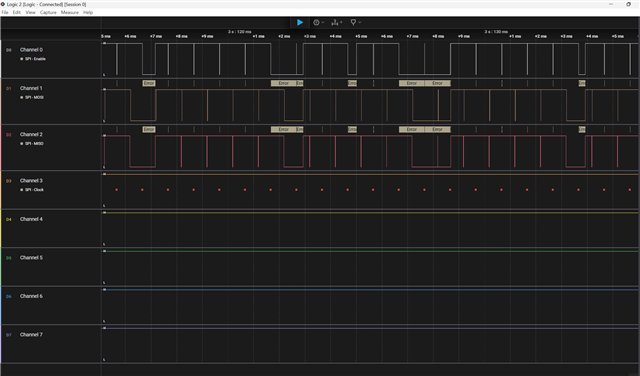
Task: Click the D2 channel index badge
Action: point(9,135)
